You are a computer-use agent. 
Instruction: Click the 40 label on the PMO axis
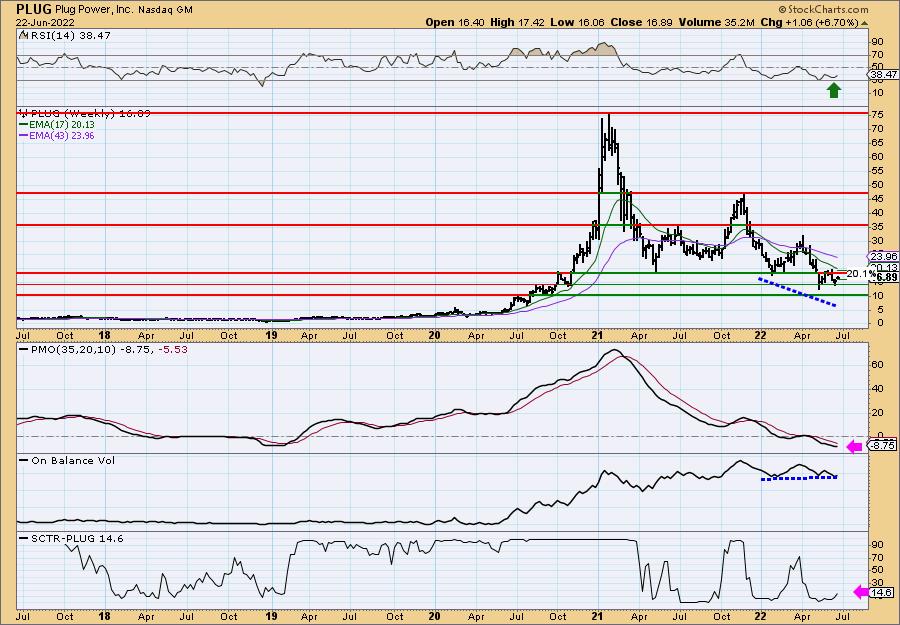point(876,388)
